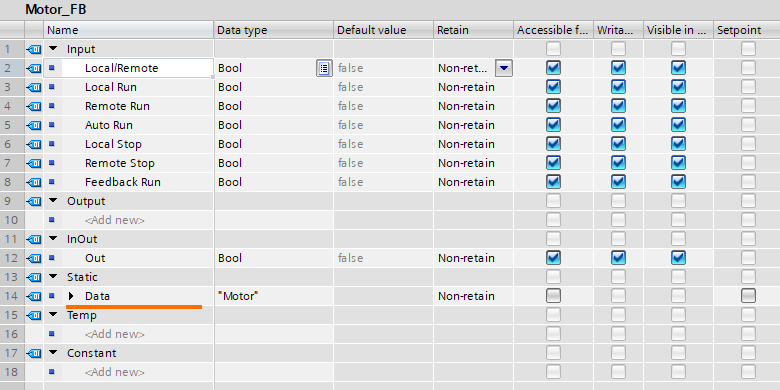780x390 pixels.
Task: Uncheck Accessible from HMI for Out
Action: [553, 258]
